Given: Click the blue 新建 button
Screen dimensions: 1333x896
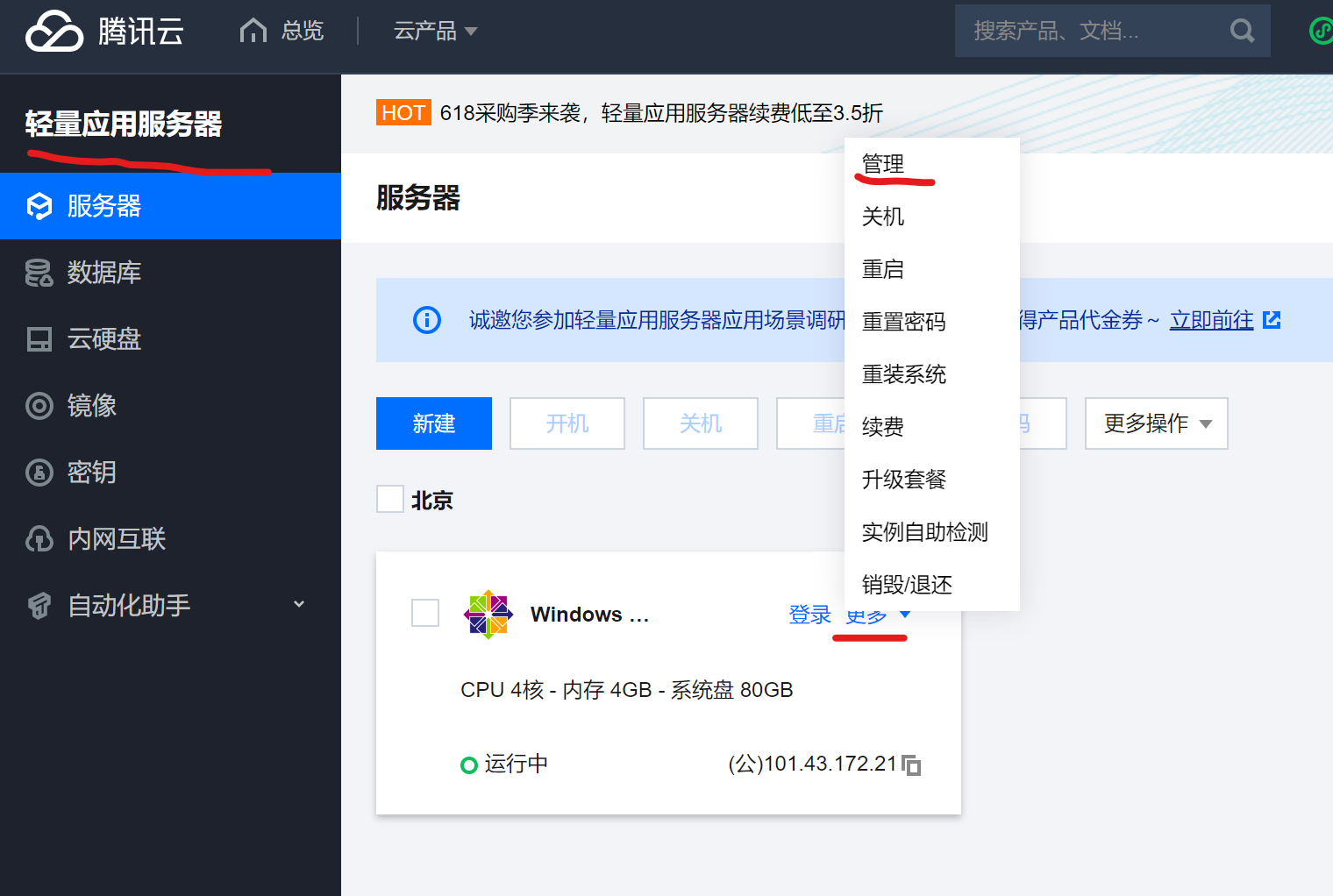Looking at the screenshot, I should [x=434, y=423].
